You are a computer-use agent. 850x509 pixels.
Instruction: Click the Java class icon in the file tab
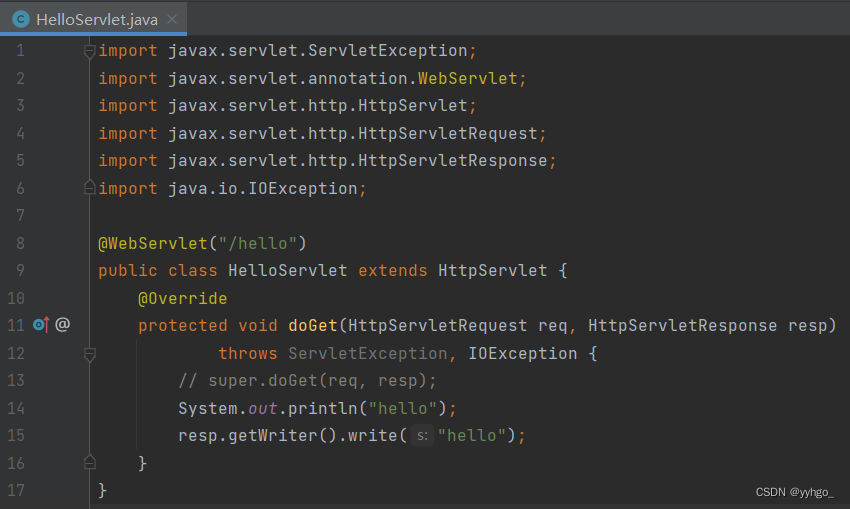click(x=20, y=19)
